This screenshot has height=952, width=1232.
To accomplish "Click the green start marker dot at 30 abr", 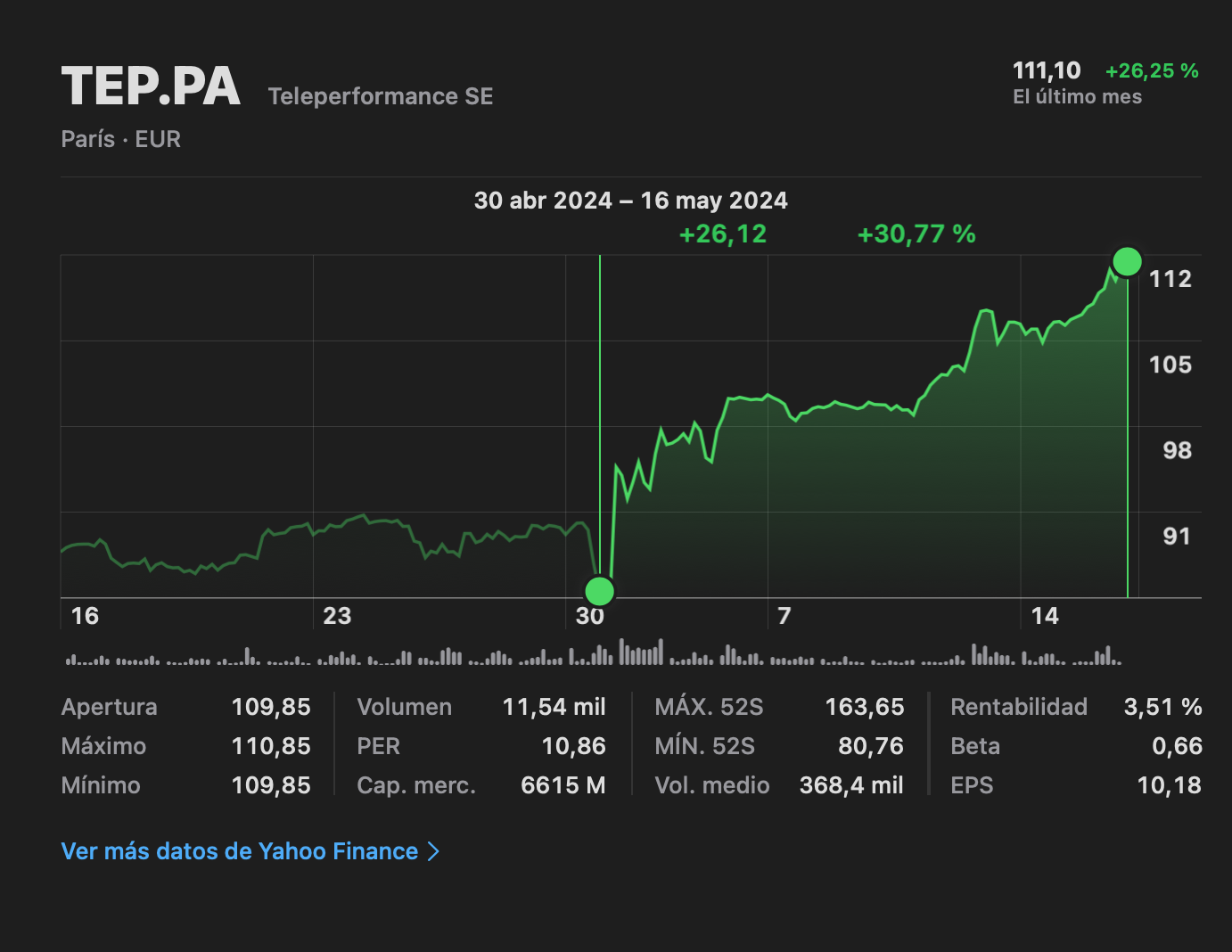I will 599,591.
